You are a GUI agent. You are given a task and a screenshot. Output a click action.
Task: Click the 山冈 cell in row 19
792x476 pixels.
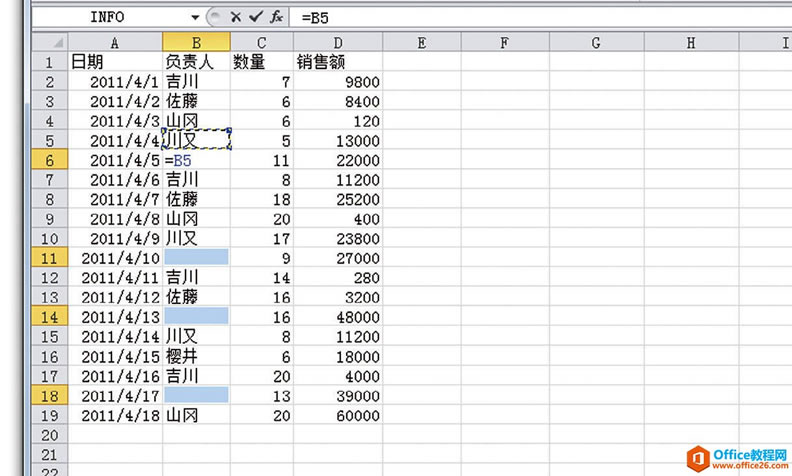[196, 415]
